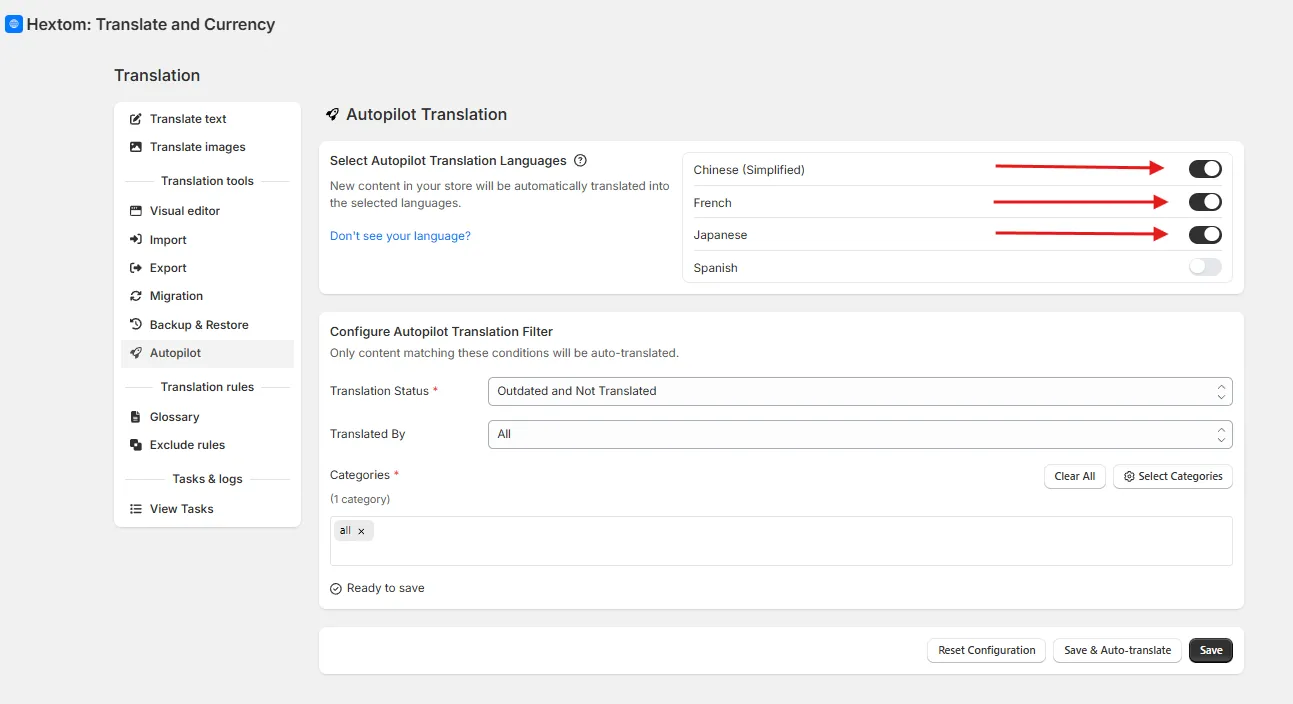Click 'Configure Autopilot Translation Filter' heading
The width and height of the screenshot is (1293, 704).
click(441, 332)
